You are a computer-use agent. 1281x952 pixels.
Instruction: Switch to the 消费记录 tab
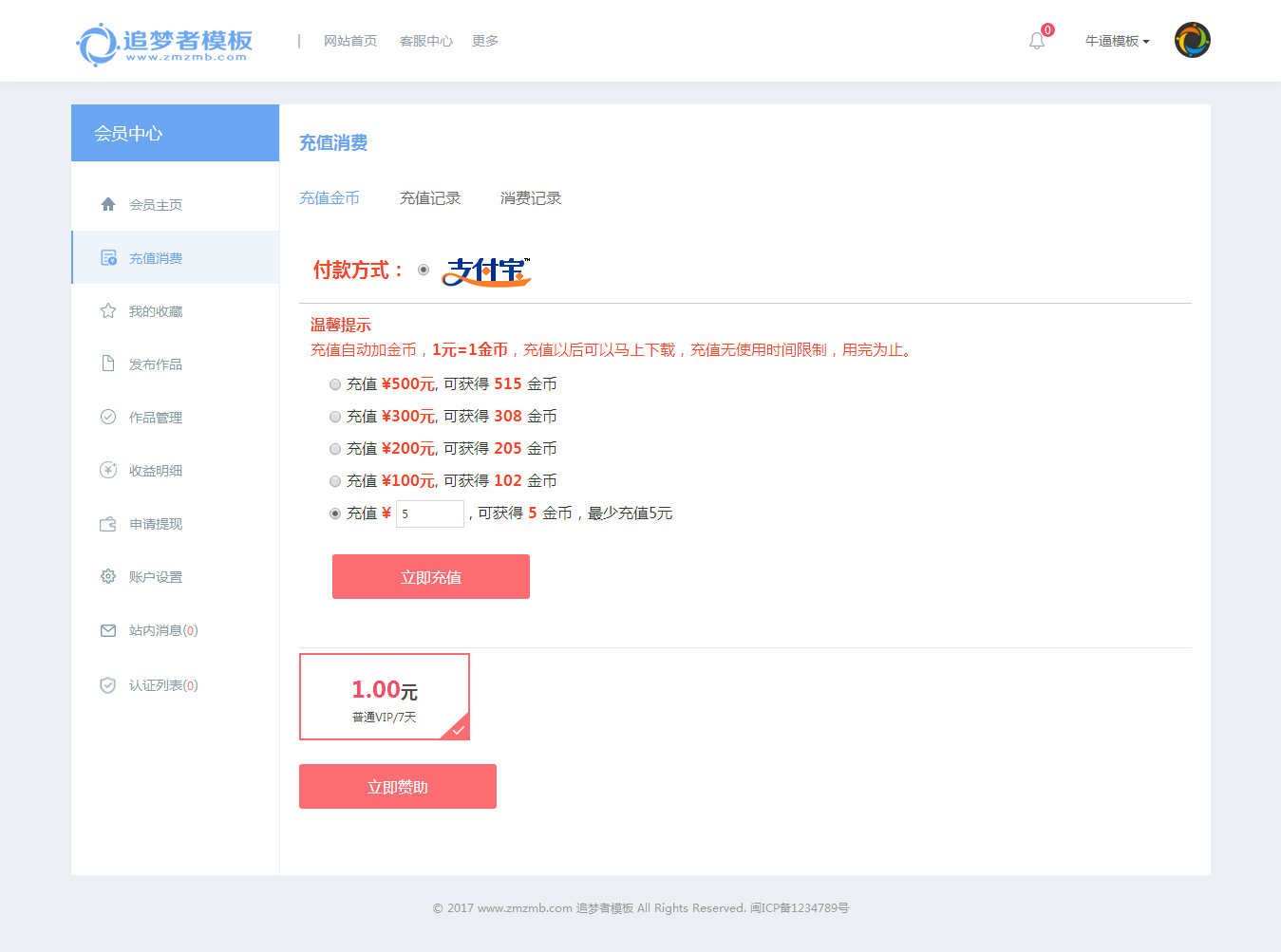(530, 198)
